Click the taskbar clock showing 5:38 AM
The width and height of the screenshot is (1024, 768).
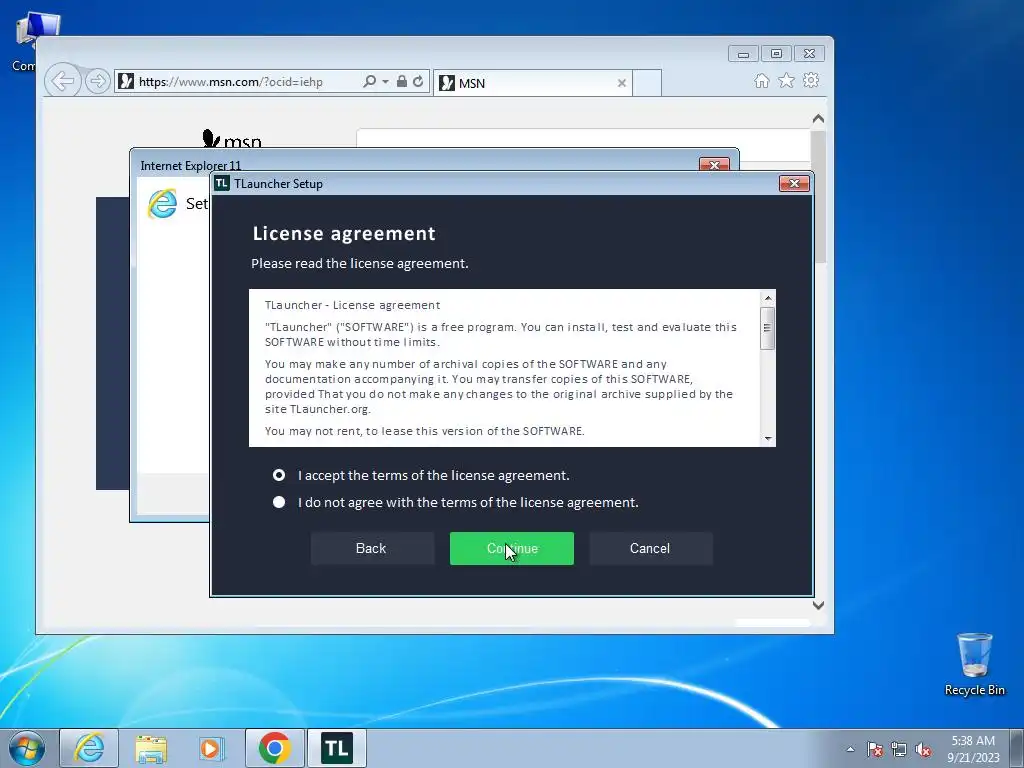coord(973,749)
